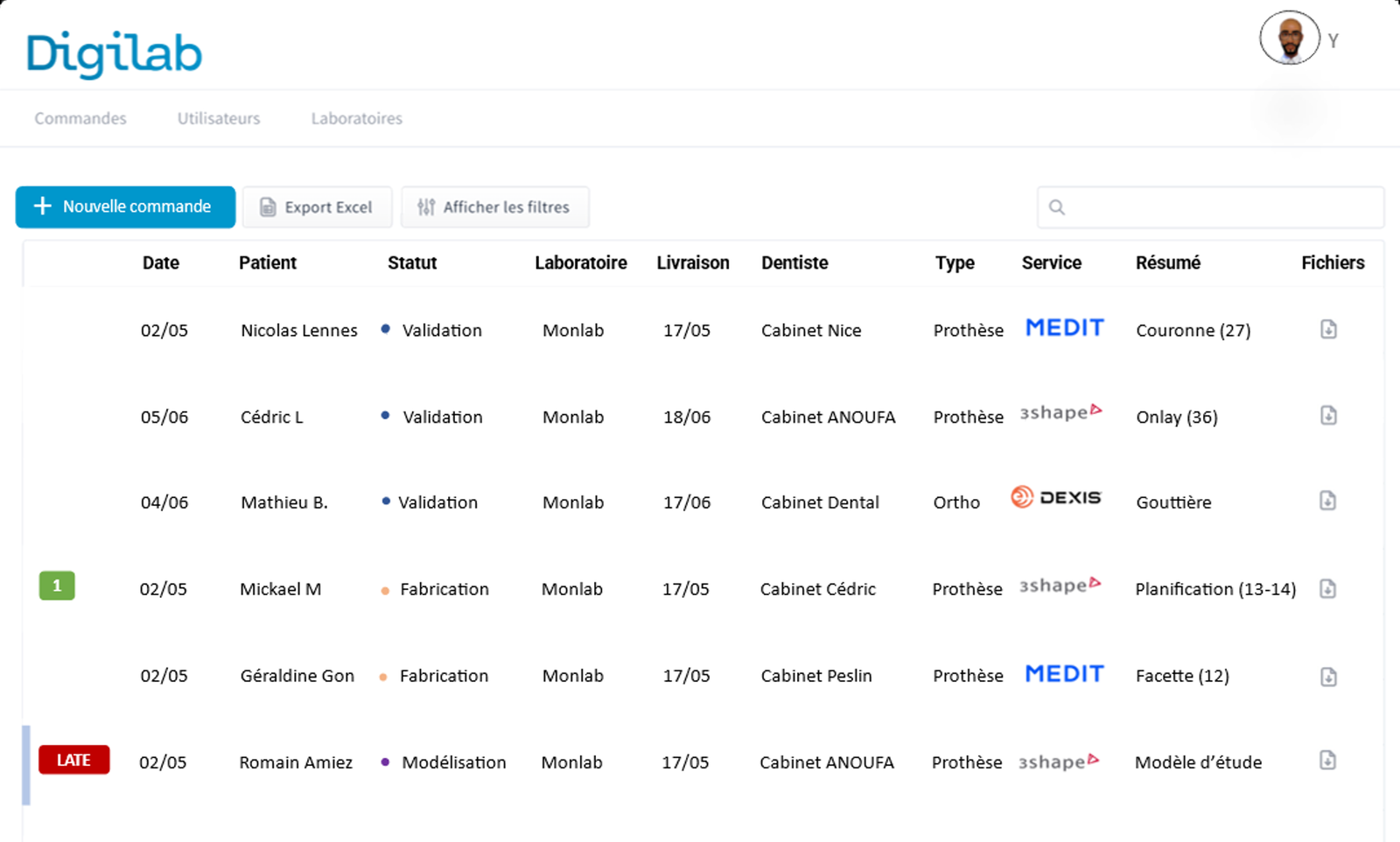Create a new order with Nouvelle commande
The image size is (1400, 842).
pos(125,207)
